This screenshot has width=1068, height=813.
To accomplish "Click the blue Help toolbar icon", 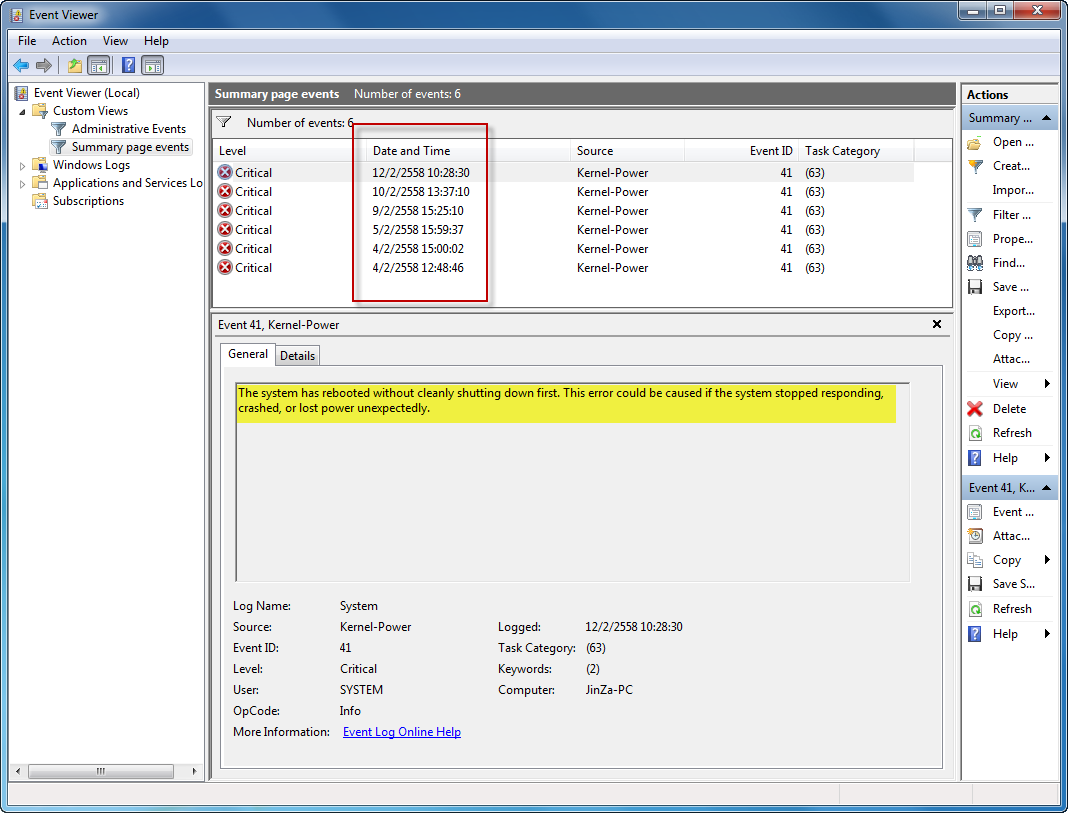I will [x=128, y=65].
